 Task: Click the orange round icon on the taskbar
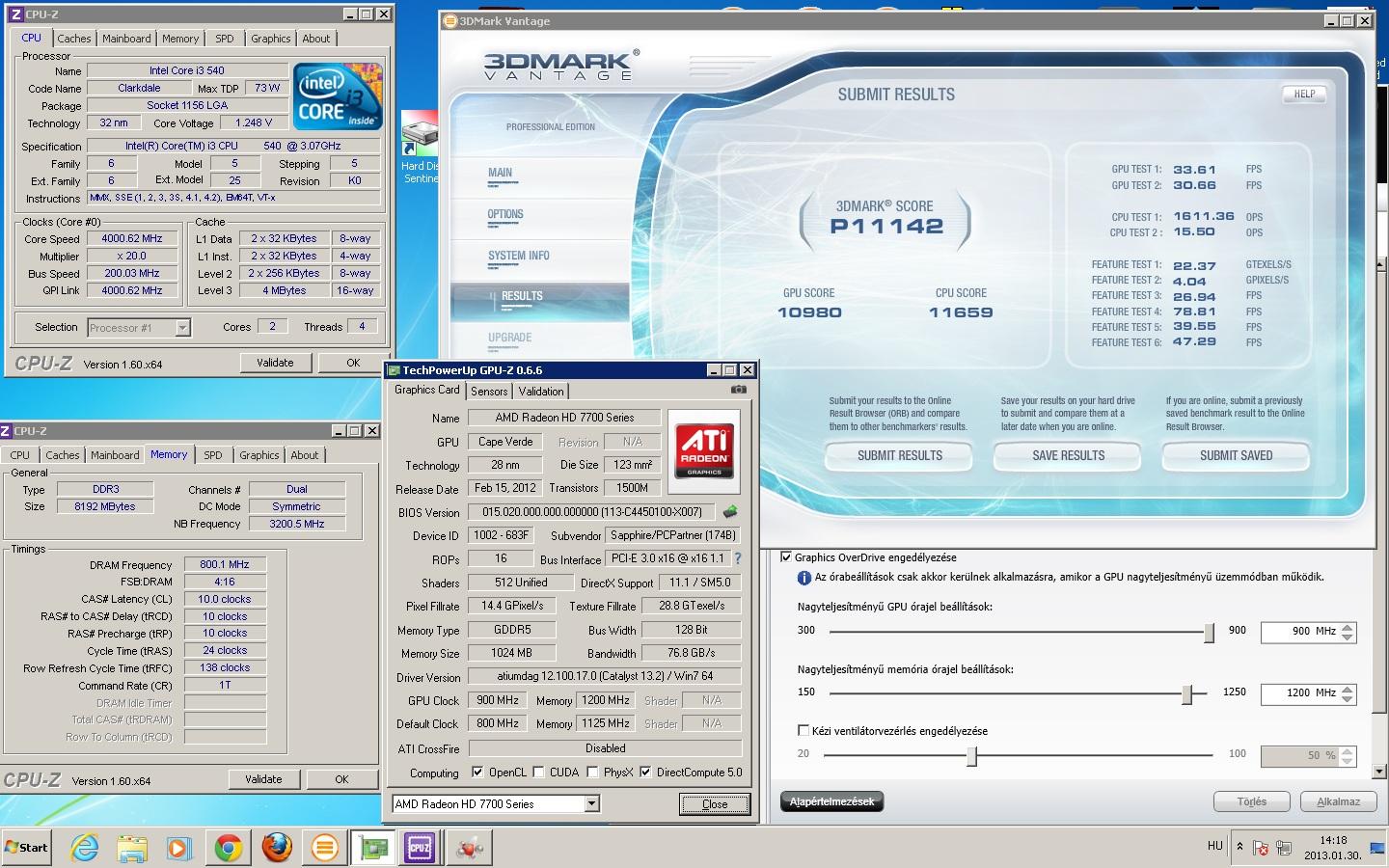click(325, 848)
